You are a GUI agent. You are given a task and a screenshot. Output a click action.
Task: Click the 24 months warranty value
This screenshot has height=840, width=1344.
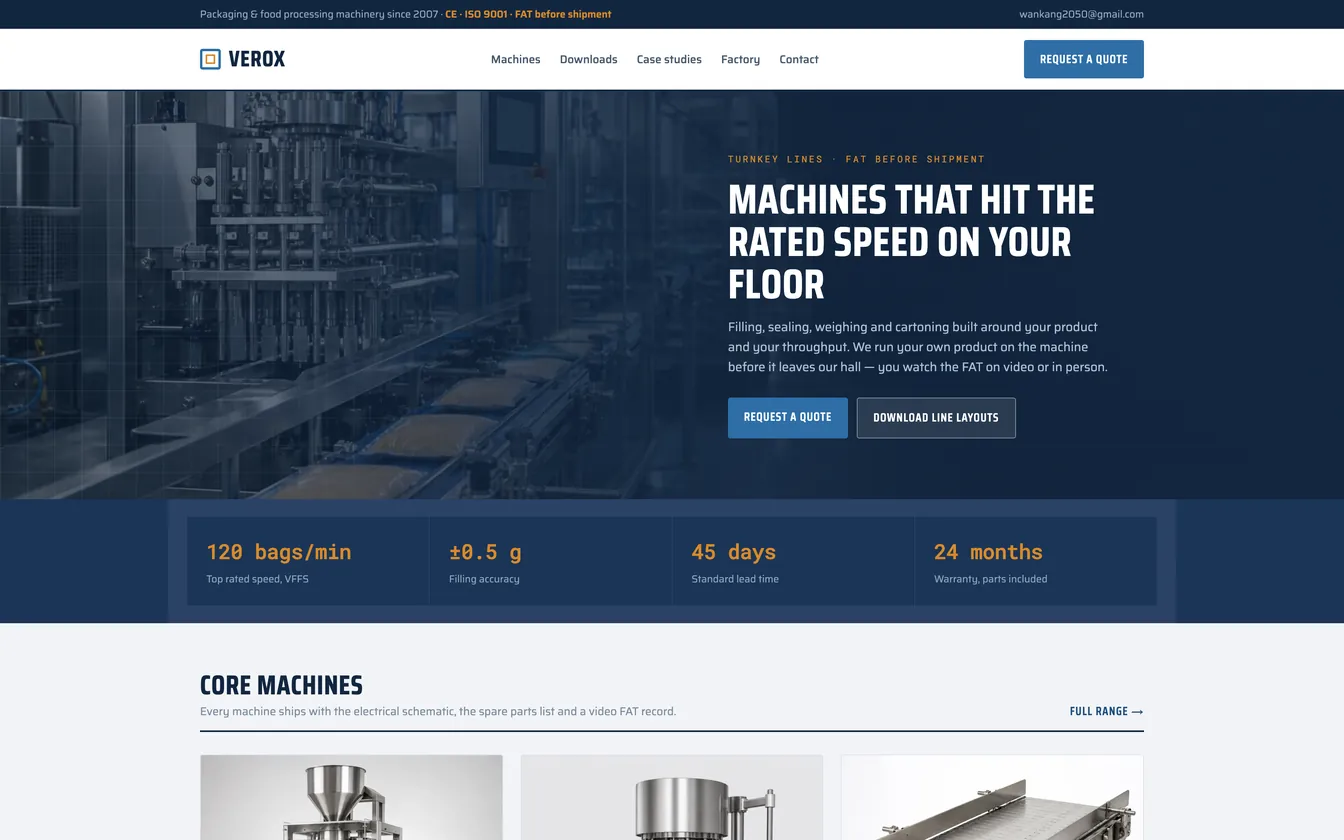pyautogui.click(x=988, y=552)
